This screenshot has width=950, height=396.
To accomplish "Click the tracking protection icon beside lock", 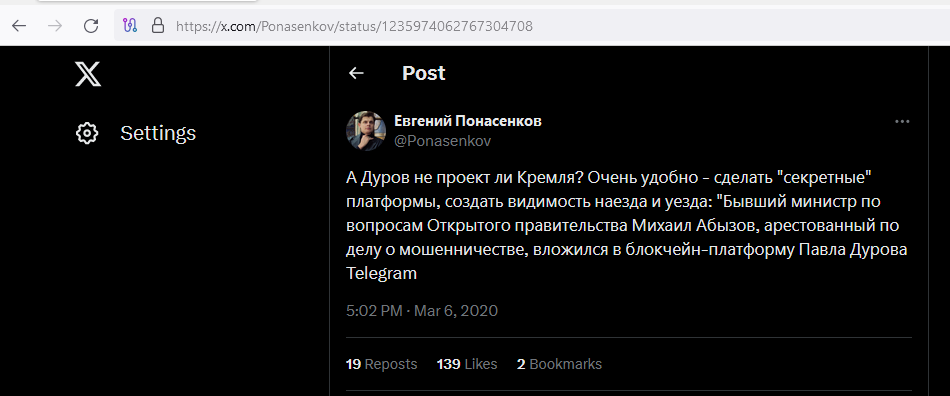I will coord(130,25).
